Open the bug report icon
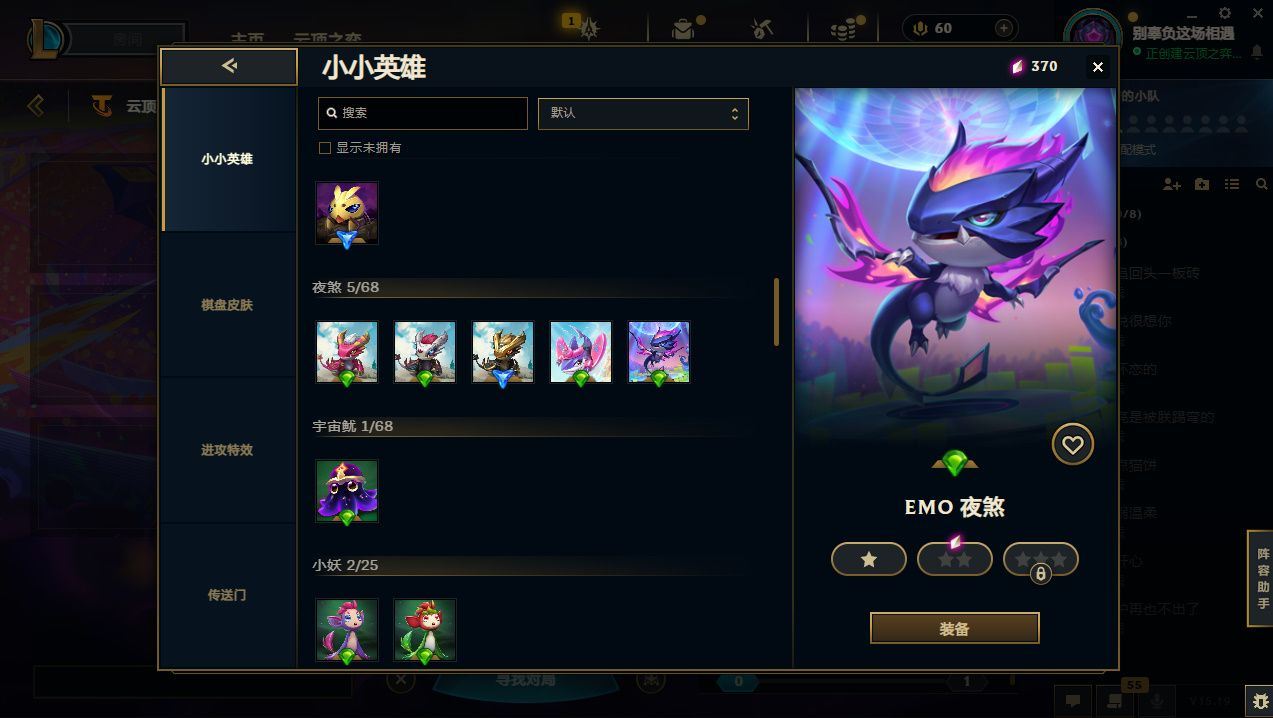The image size is (1273, 718). [x=1260, y=701]
